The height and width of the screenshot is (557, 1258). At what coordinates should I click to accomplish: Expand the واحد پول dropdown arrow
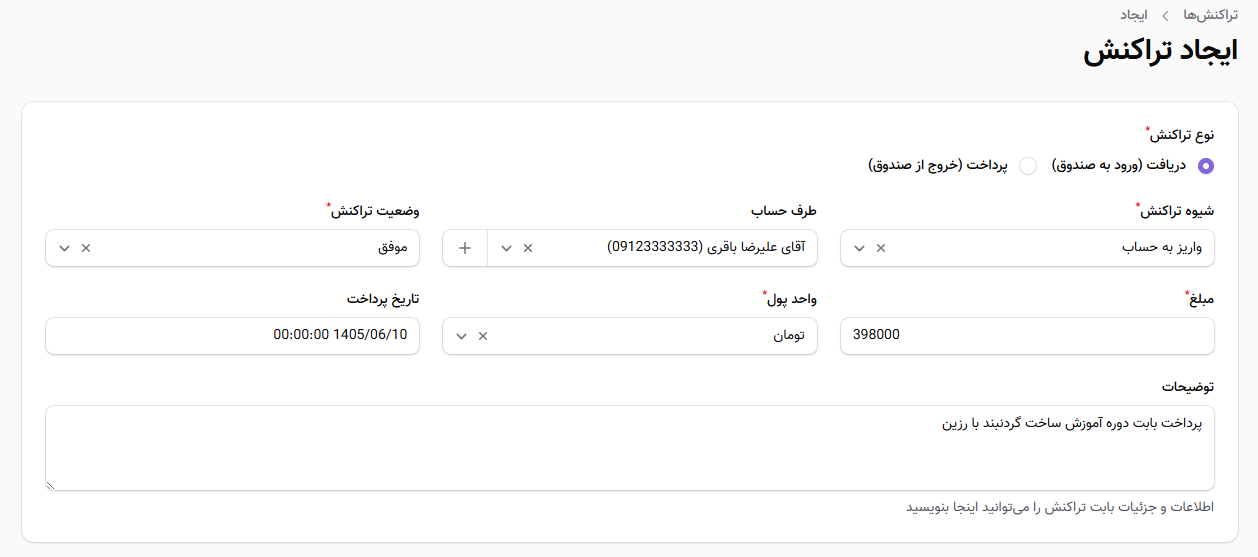(x=461, y=336)
